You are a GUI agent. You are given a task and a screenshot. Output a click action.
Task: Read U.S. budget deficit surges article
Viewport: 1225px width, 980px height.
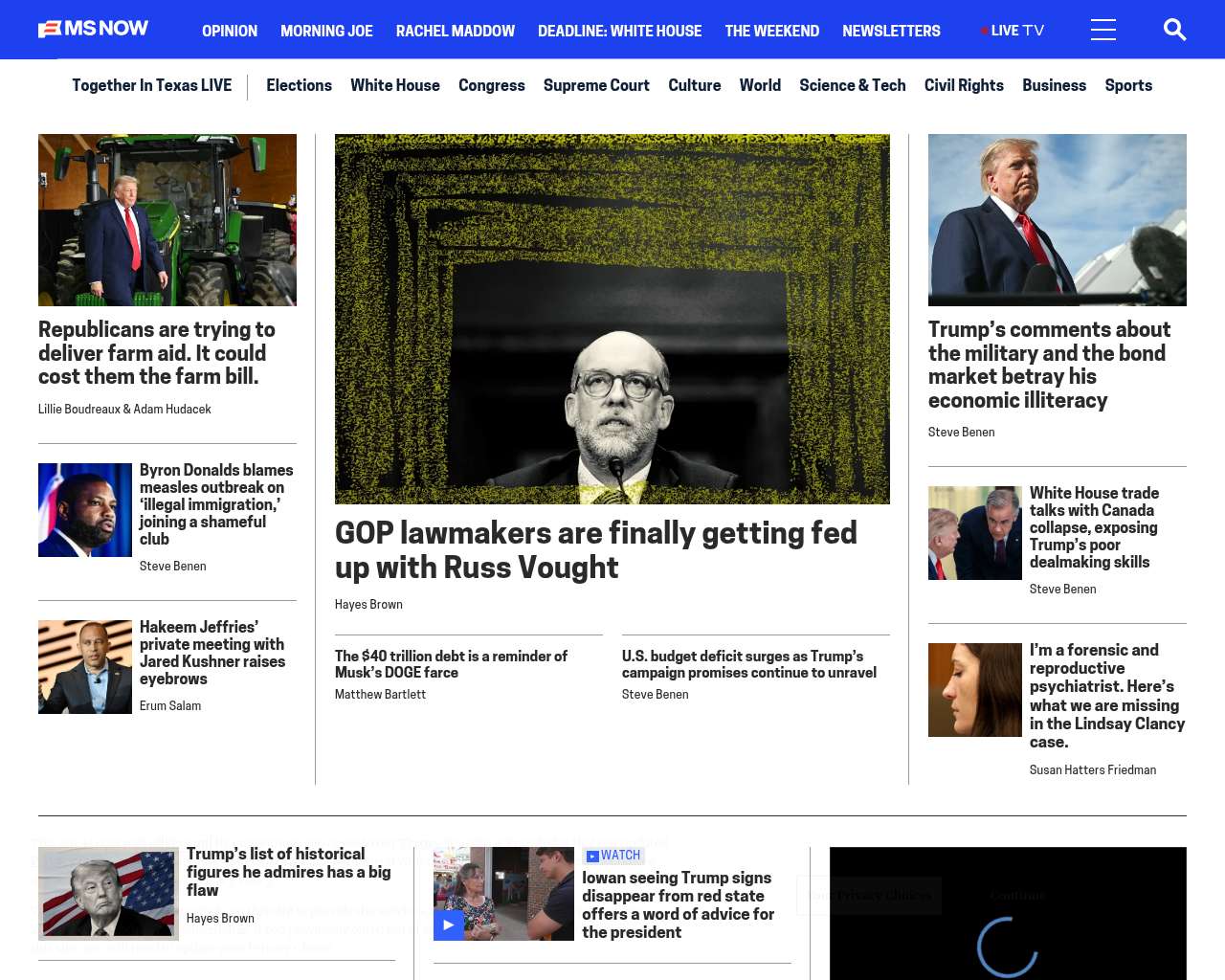point(749,664)
